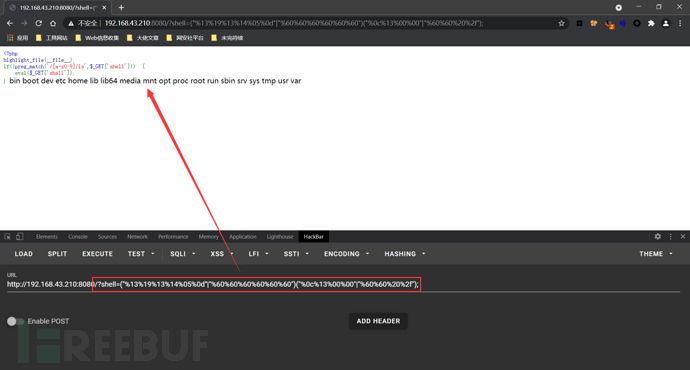Click HackBar EXECUTE button
This screenshot has height=370, width=690.
click(97, 254)
